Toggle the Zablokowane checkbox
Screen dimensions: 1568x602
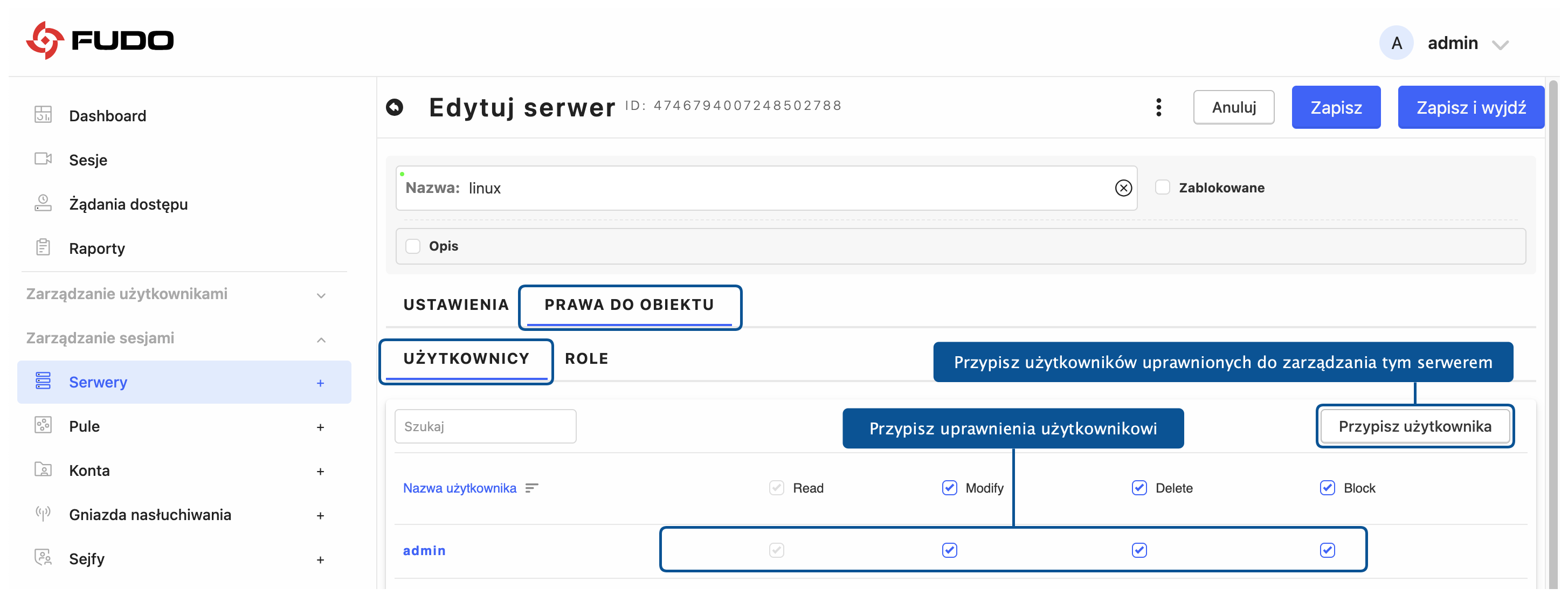[x=1162, y=188]
